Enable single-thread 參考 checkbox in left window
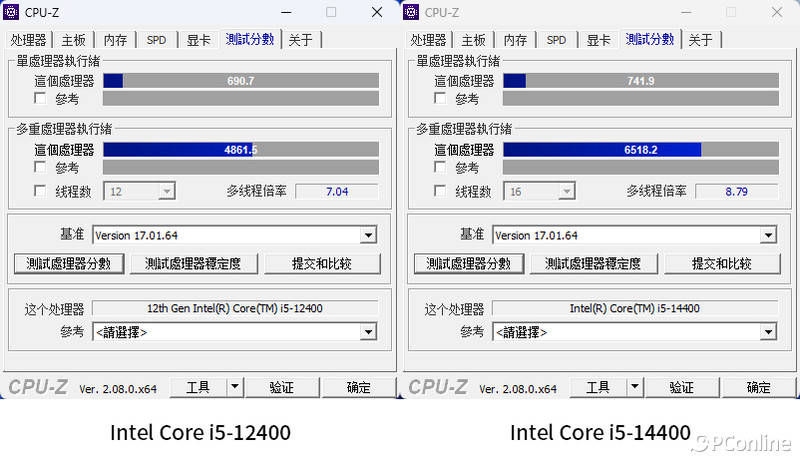Screen dimensions: 800x460 click(40, 98)
